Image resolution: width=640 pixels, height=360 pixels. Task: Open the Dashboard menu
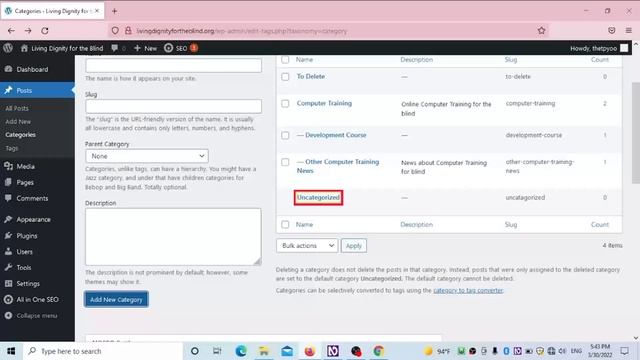coord(32,69)
